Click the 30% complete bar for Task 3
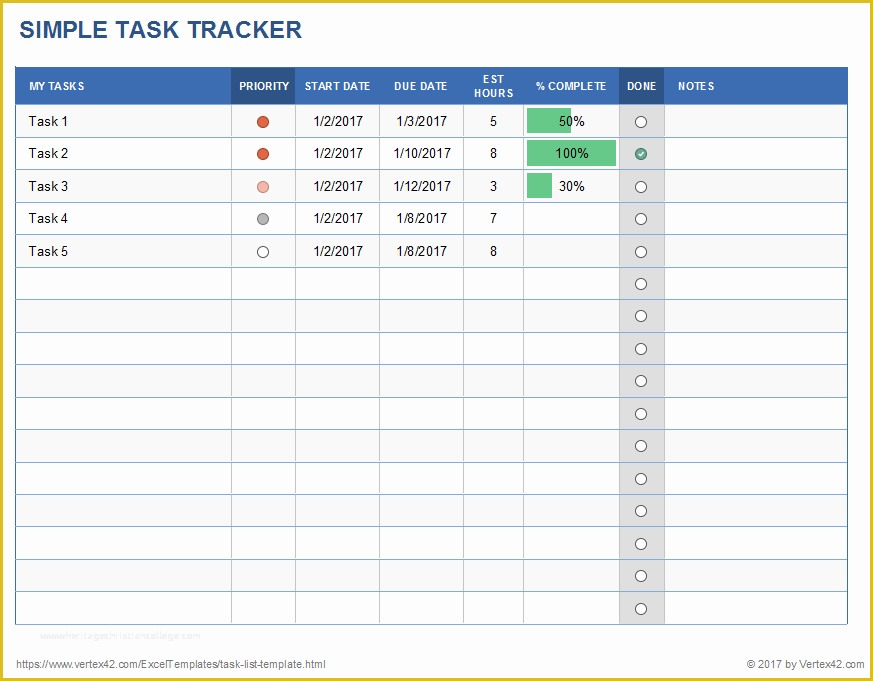Screen dimensions: 873x681 tap(539, 186)
